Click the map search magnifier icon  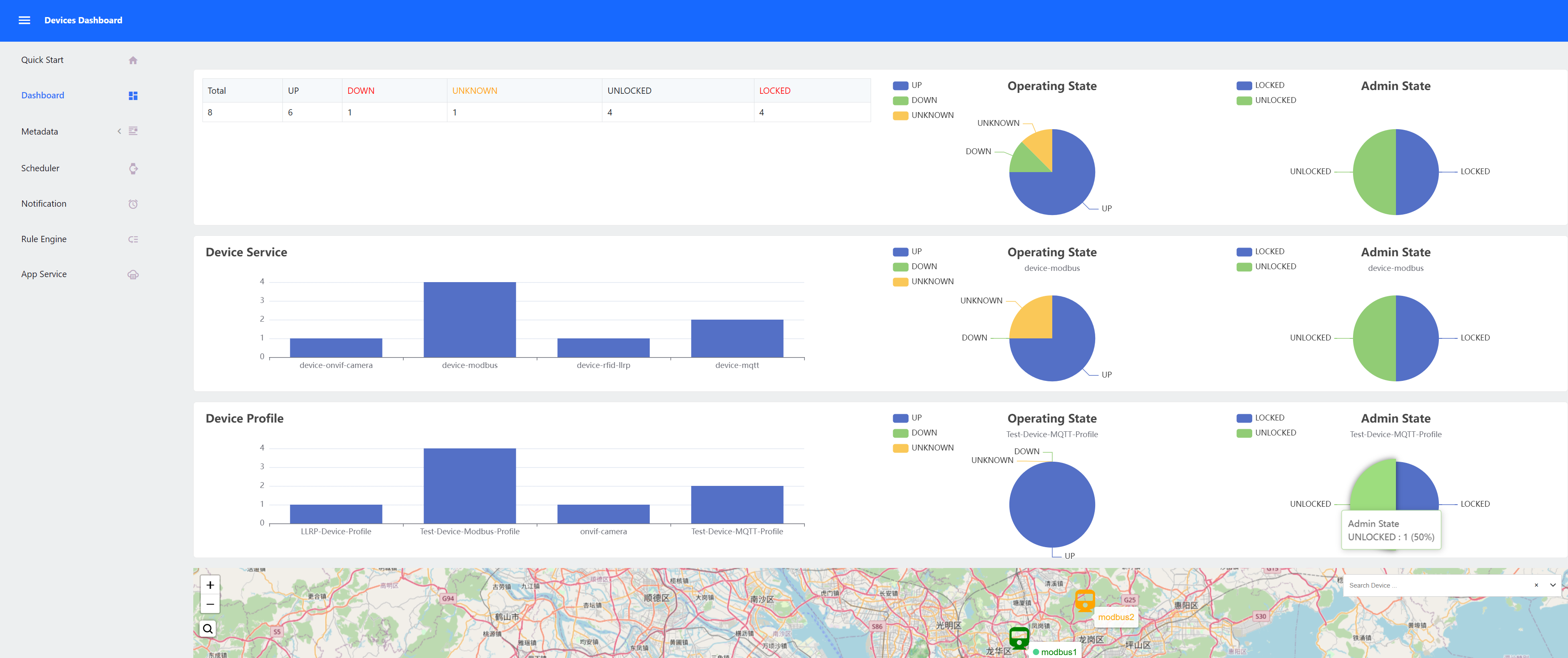pyautogui.click(x=208, y=629)
